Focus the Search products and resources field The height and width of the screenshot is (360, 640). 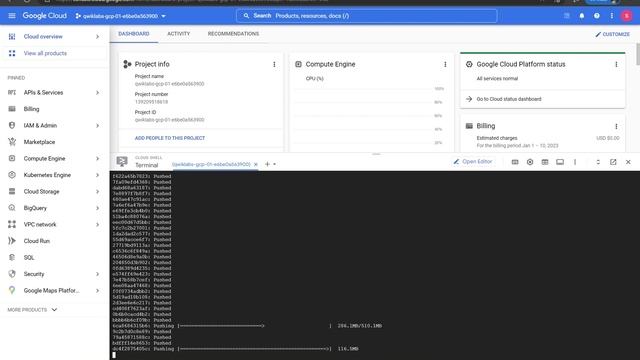[x=367, y=16]
